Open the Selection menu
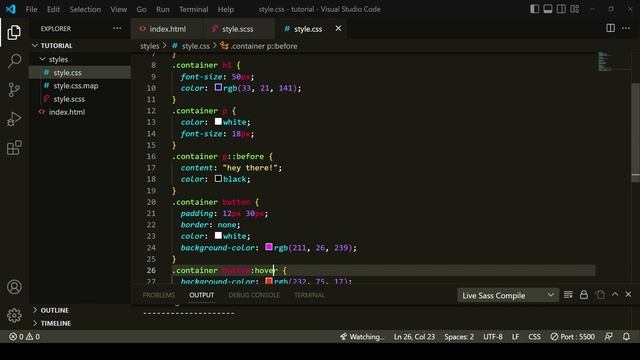Viewport: 640px width, 360px height. [85, 9]
